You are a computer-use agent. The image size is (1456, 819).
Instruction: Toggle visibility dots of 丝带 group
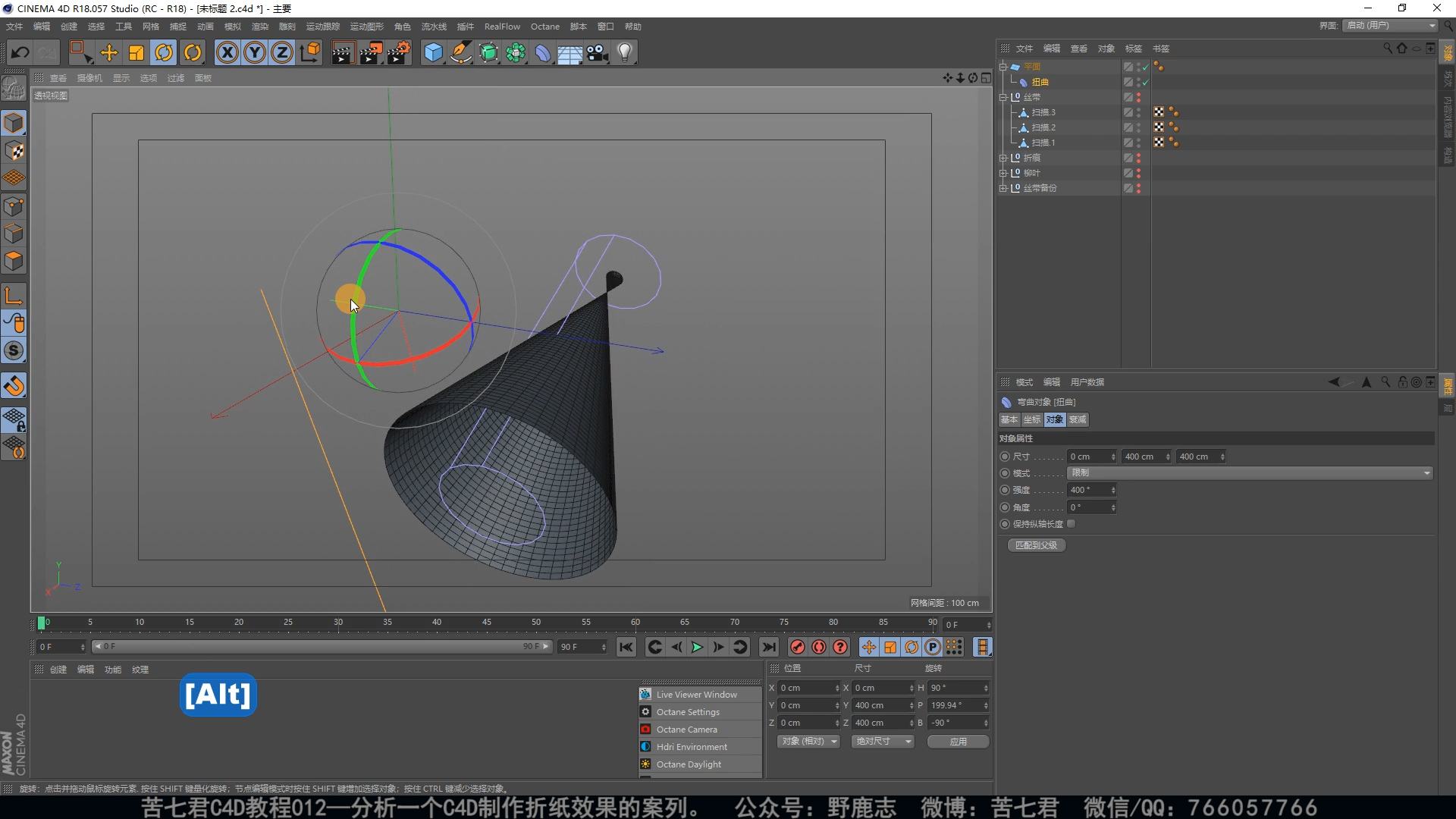1138,97
